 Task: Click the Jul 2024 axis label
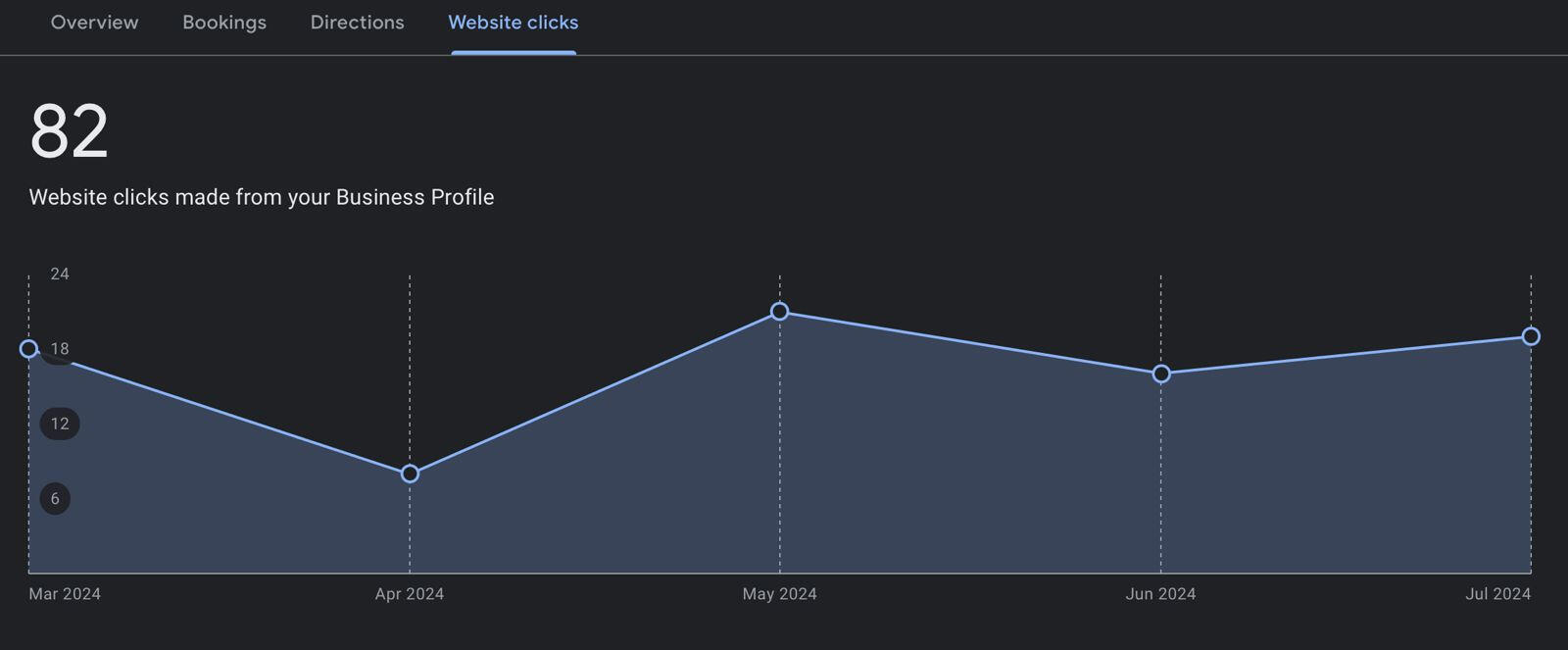[x=1497, y=594]
